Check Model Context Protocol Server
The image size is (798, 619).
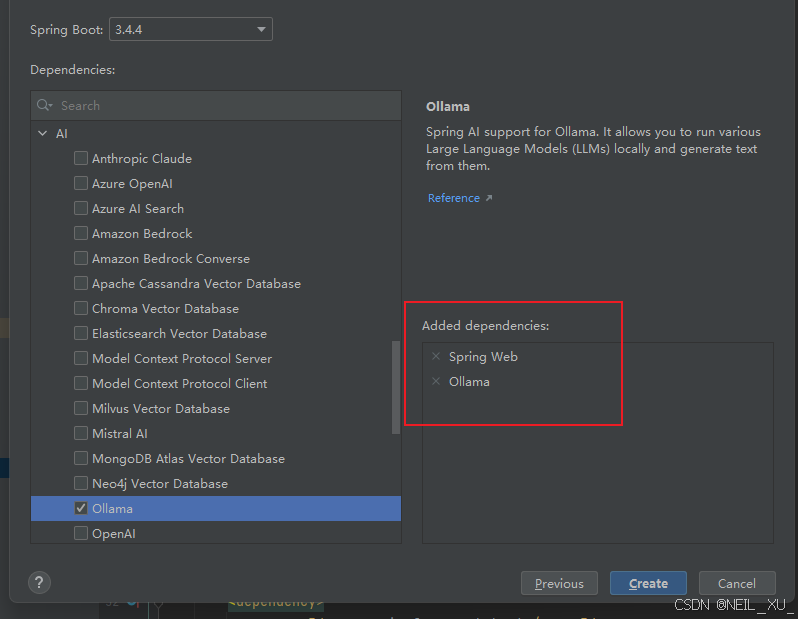click(81, 358)
